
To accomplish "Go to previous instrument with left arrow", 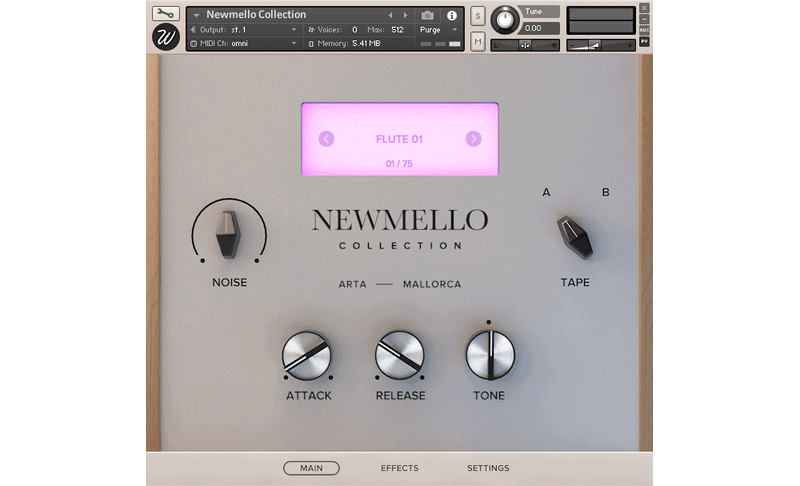I will (391, 15).
